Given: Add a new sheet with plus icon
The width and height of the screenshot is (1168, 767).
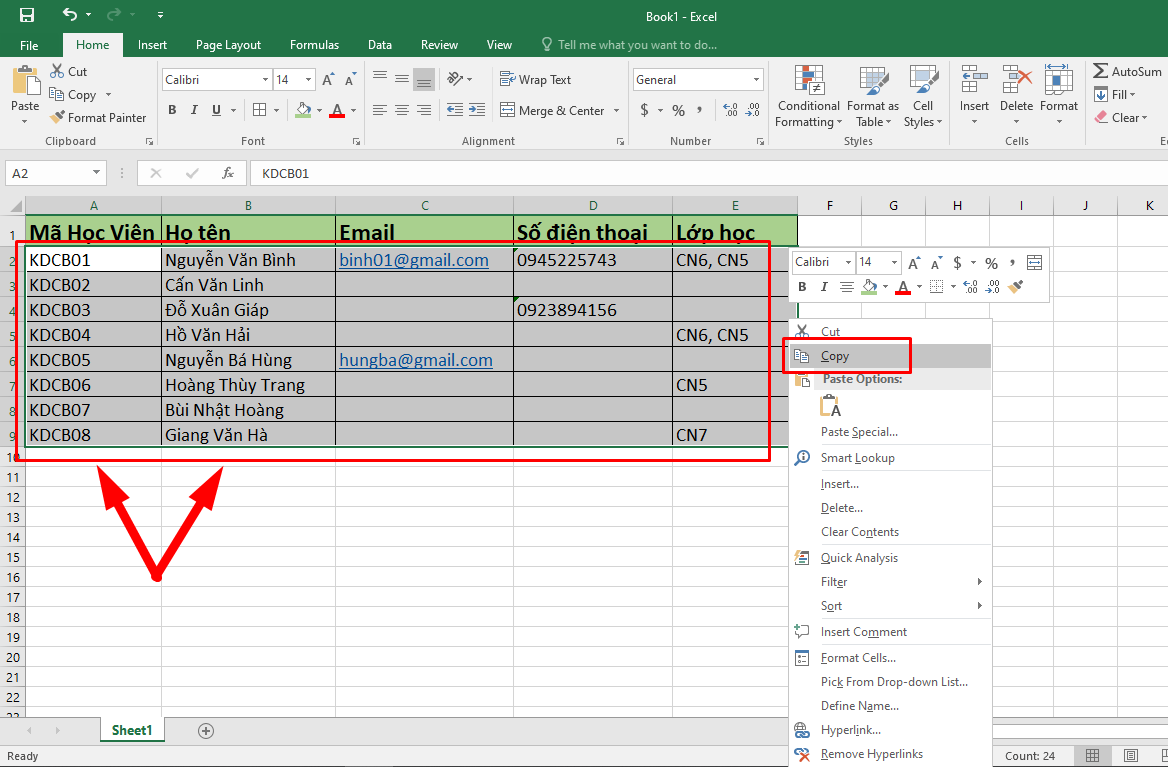Looking at the screenshot, I should [206, 731].
